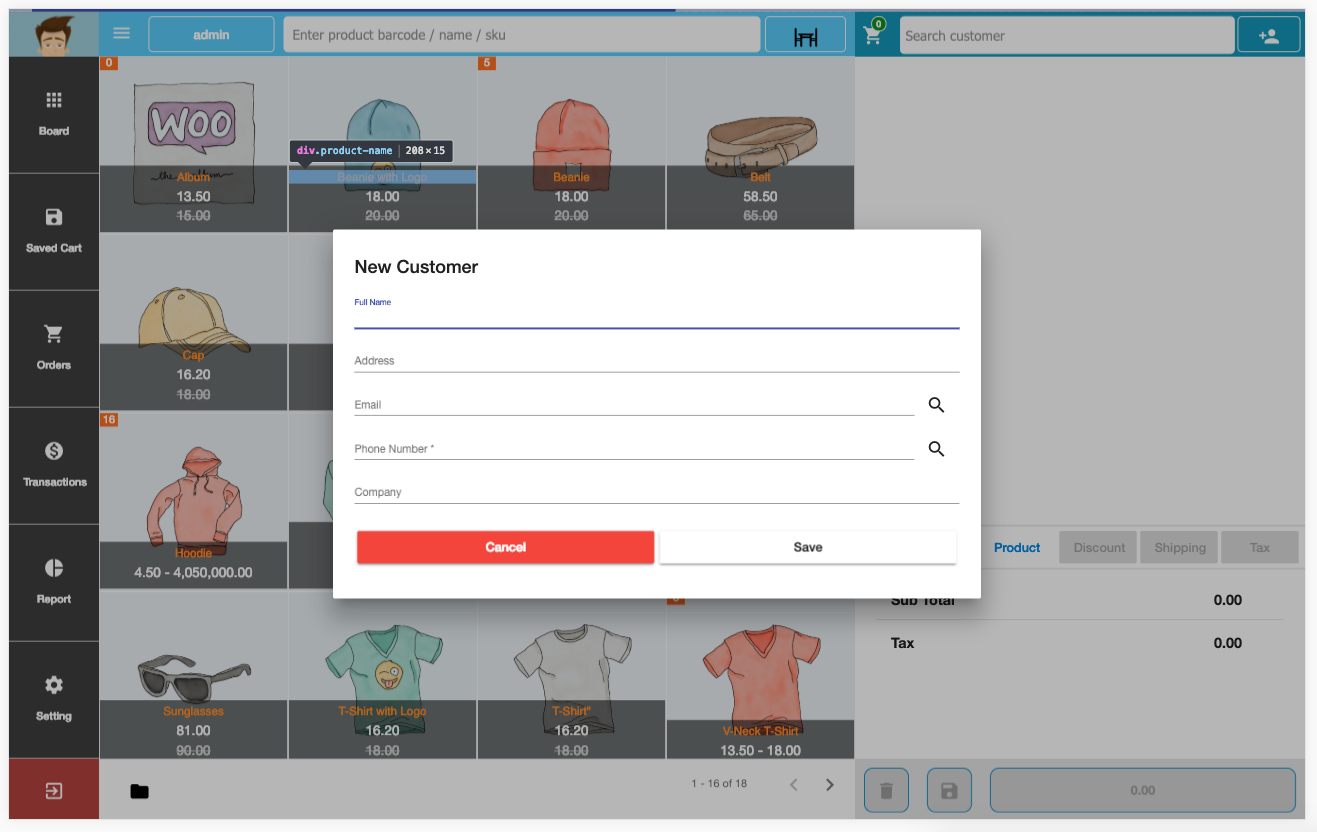1317x832 pixels.
Task: Search by email magnifier icon
Action: 936,405
